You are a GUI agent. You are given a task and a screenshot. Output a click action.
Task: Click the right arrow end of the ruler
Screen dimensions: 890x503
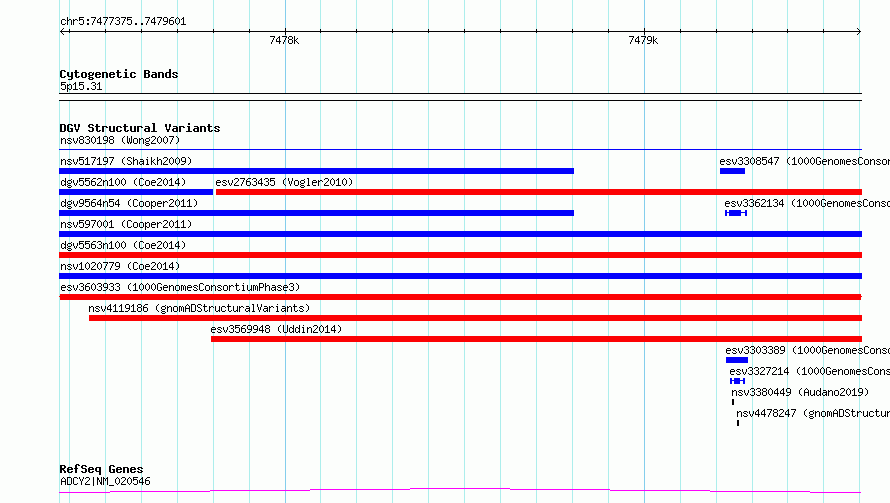pos(858,31)
